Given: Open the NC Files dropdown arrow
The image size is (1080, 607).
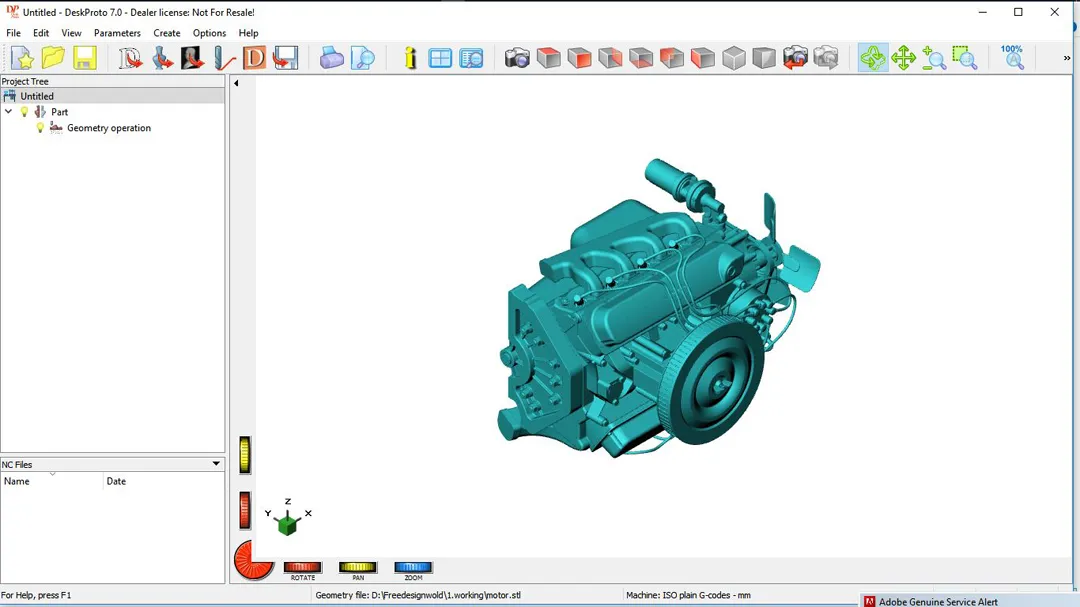Looking at the screenshot, I should [216, 464].
